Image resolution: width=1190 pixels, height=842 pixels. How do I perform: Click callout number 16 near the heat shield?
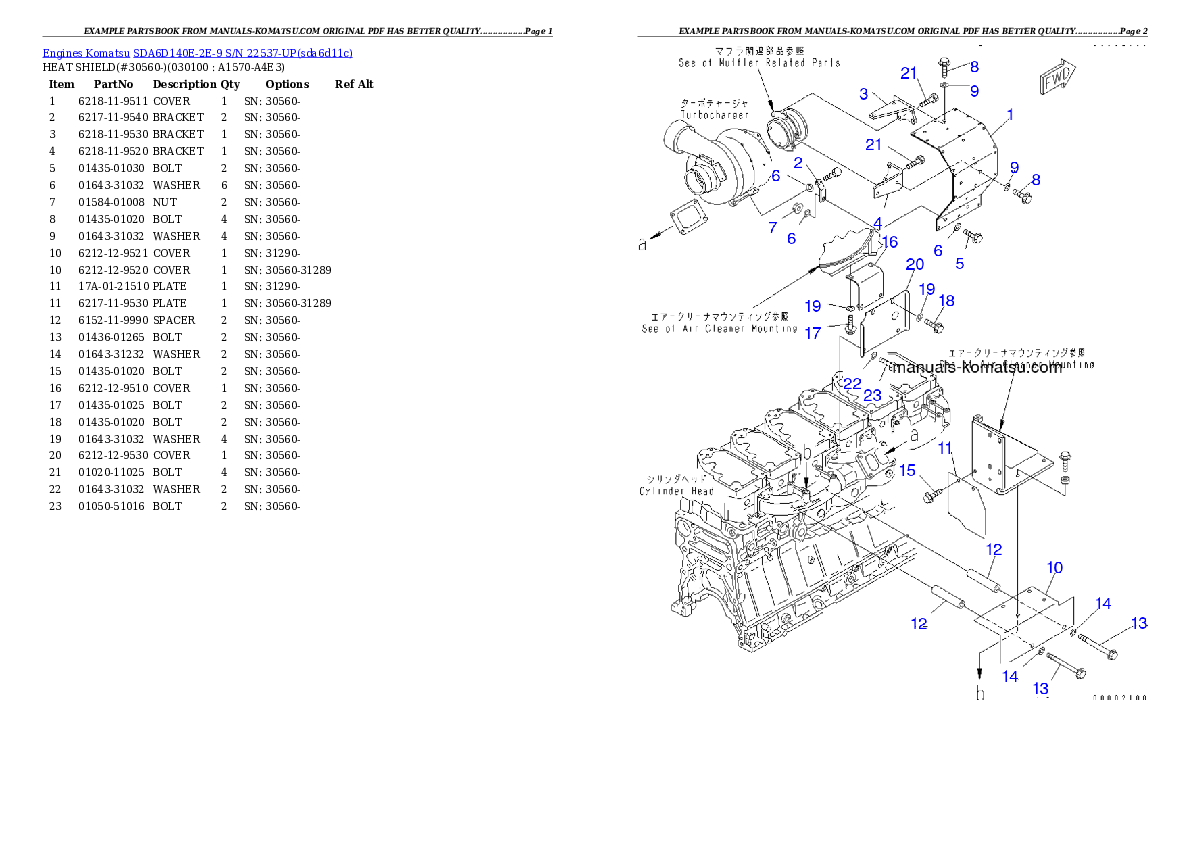(x=890, y=241)
